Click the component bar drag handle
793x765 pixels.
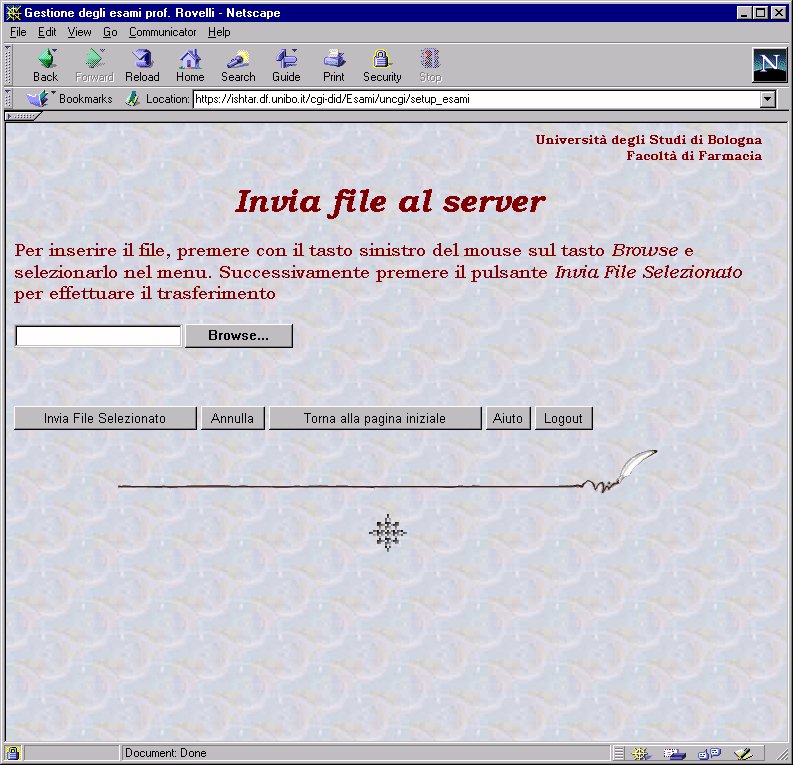pos(619,754)
